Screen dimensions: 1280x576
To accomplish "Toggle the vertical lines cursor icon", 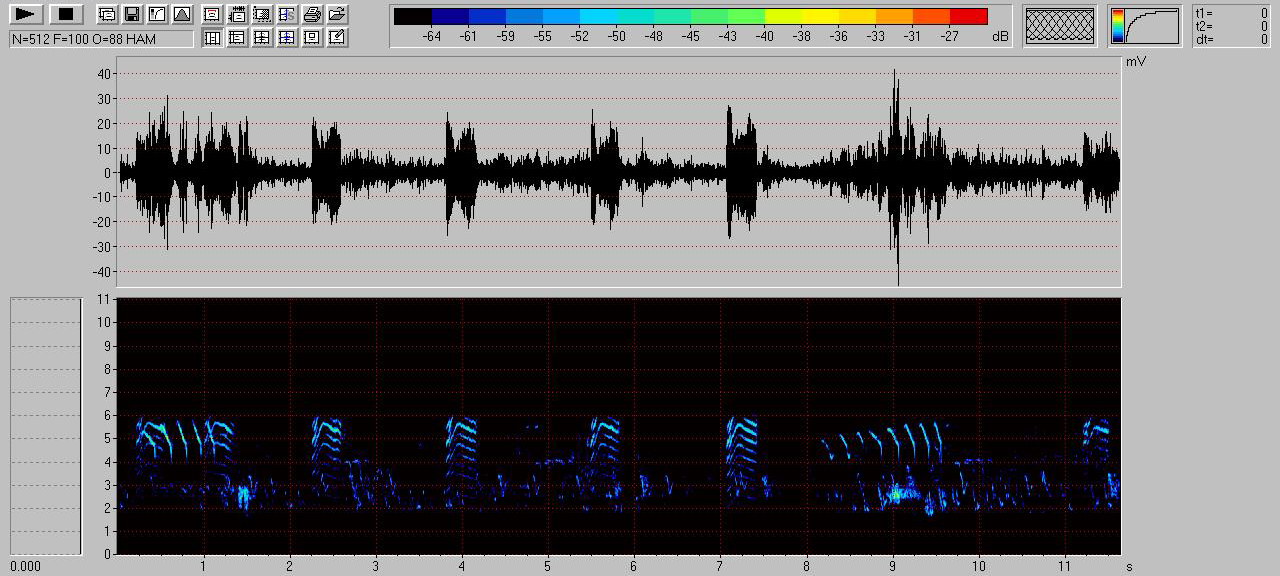I will click(x=212, y=38).
